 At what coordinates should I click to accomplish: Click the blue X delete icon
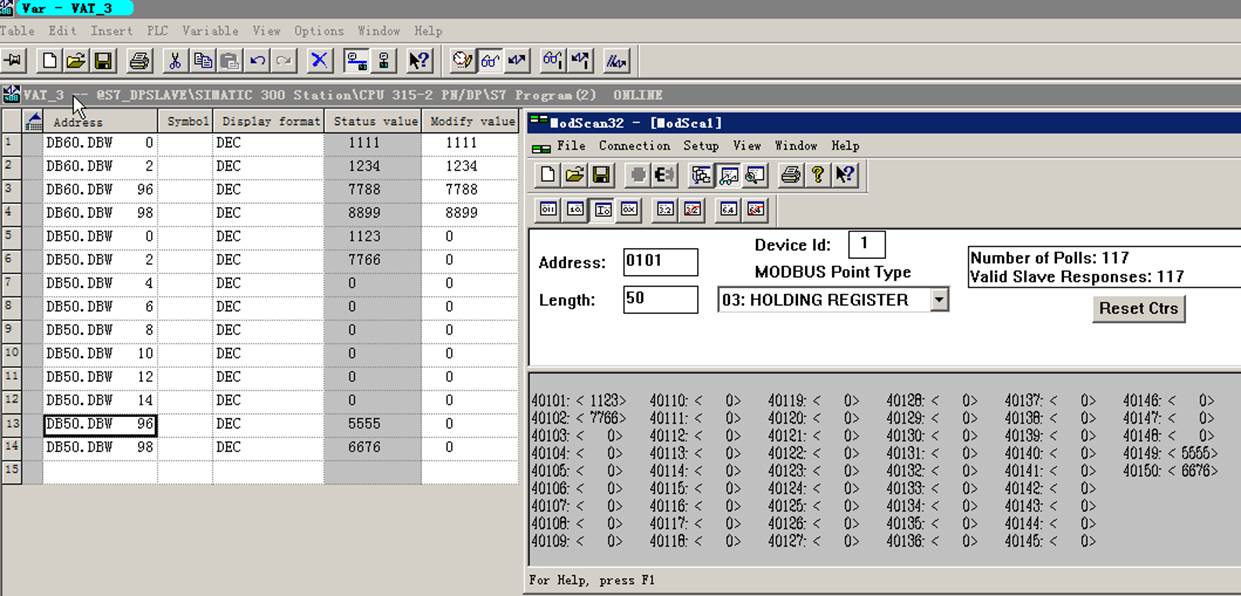[319, 61]
